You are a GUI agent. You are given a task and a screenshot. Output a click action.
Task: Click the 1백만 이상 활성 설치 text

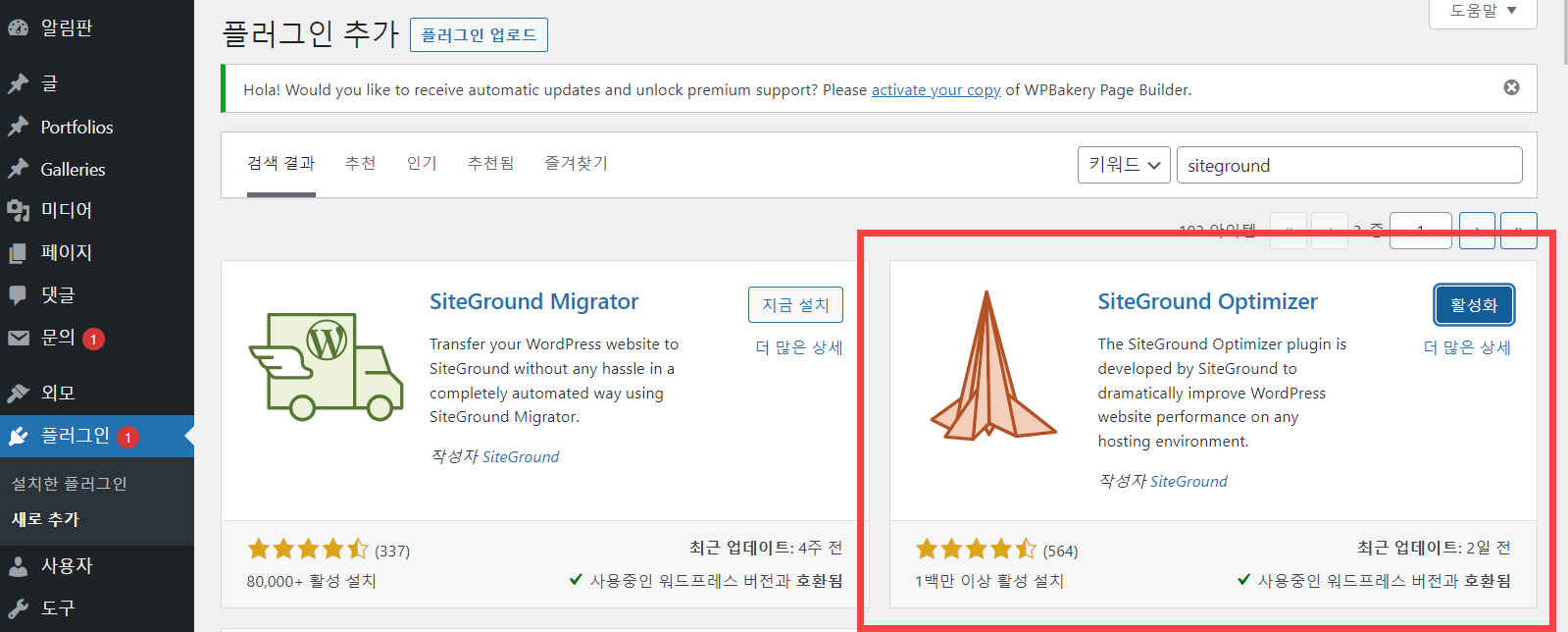click(989, 581)
